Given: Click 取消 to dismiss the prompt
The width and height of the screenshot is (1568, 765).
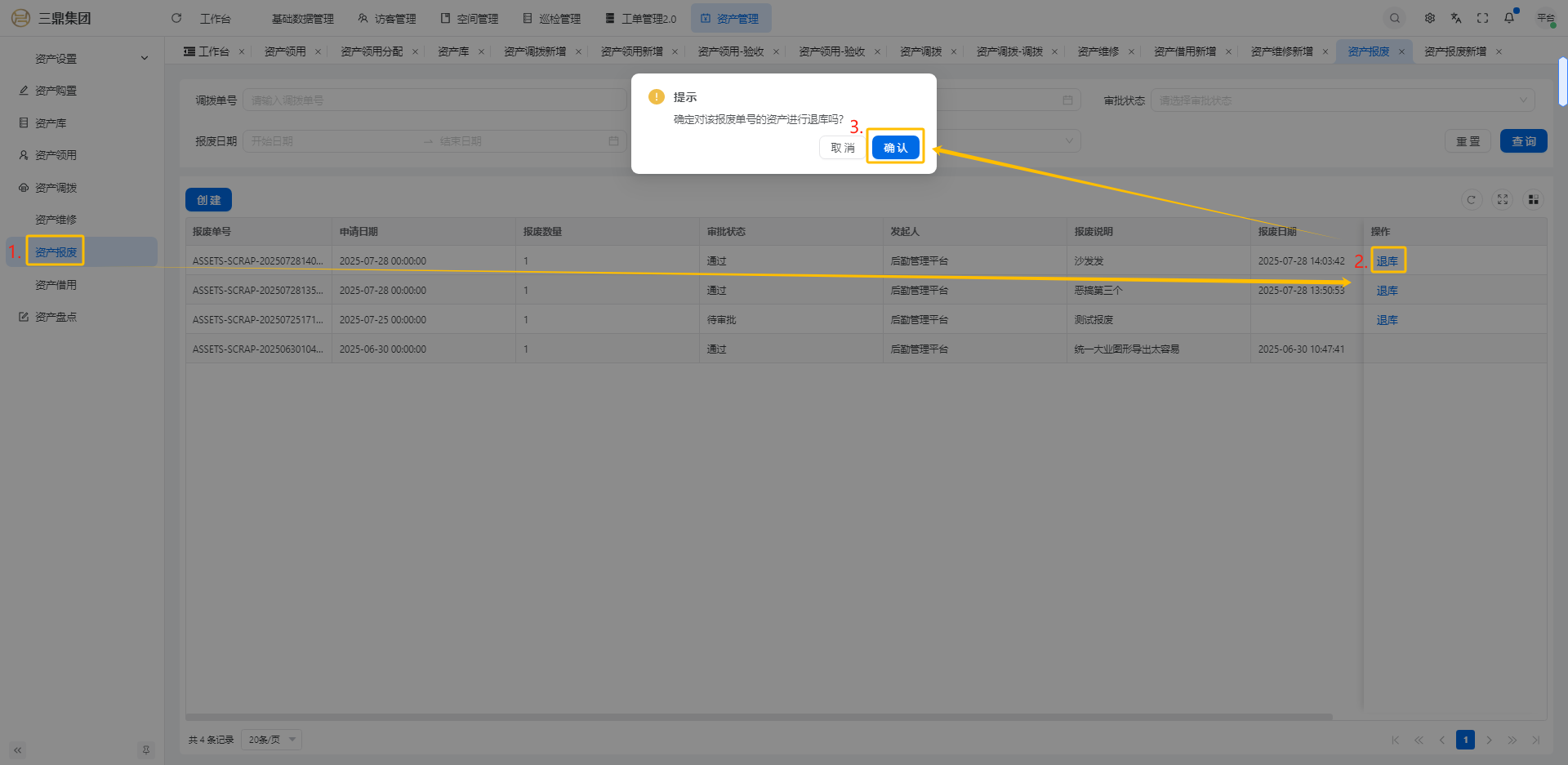Looking at the screenshot, I should [842, 148].
